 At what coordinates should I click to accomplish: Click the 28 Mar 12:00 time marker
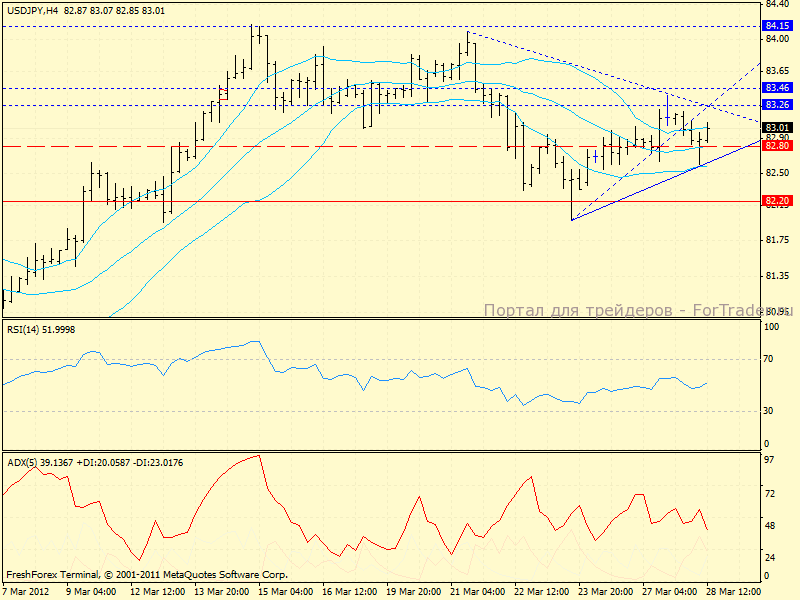732,591
